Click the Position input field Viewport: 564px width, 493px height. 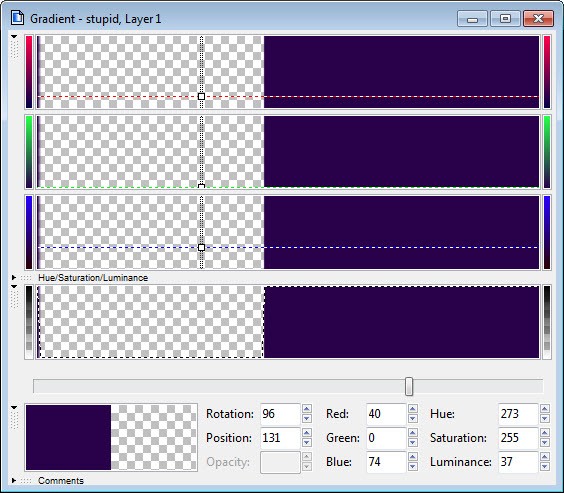[x=280, y=438]
